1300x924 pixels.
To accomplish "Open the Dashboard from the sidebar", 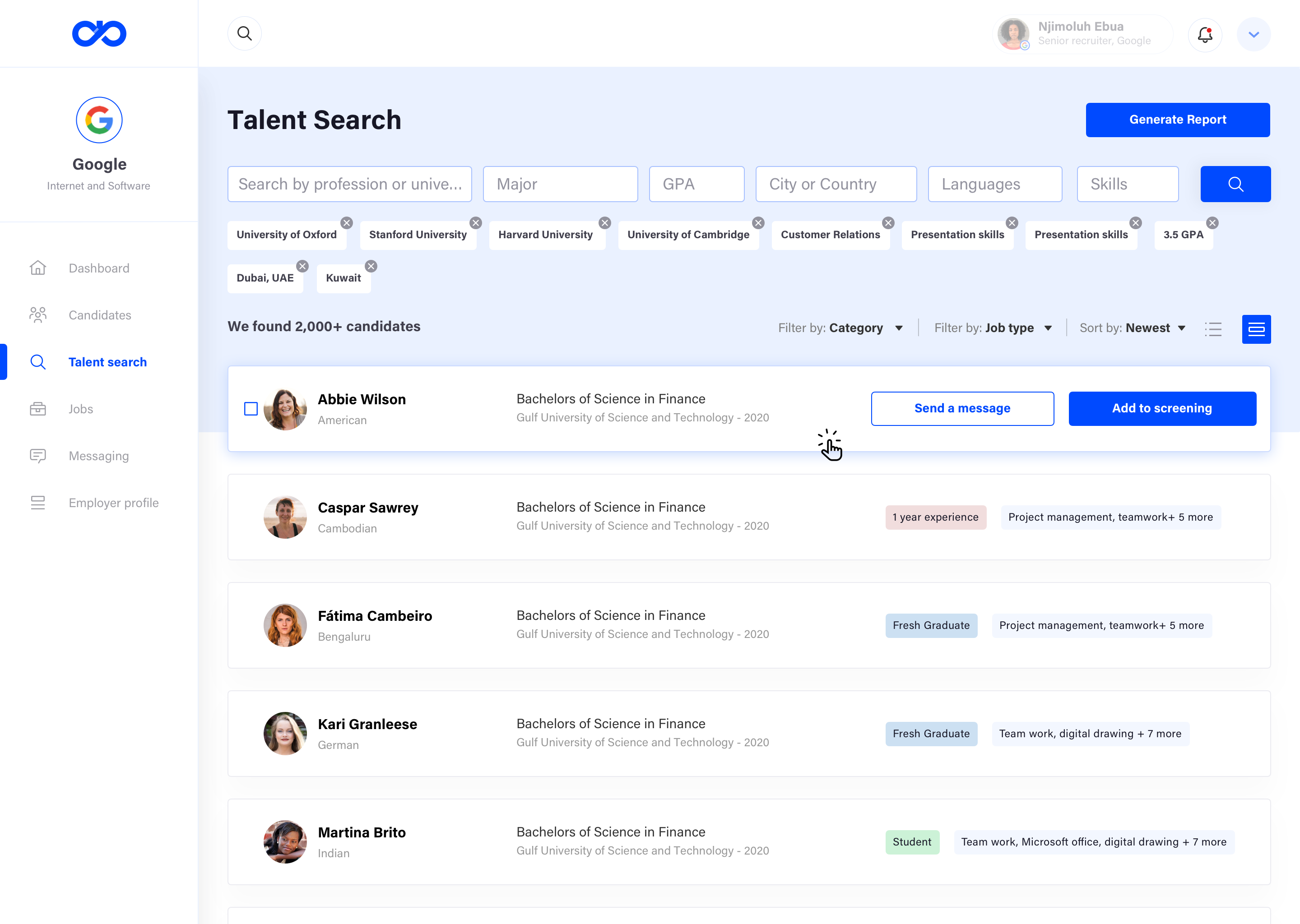I will coord(98,268).
